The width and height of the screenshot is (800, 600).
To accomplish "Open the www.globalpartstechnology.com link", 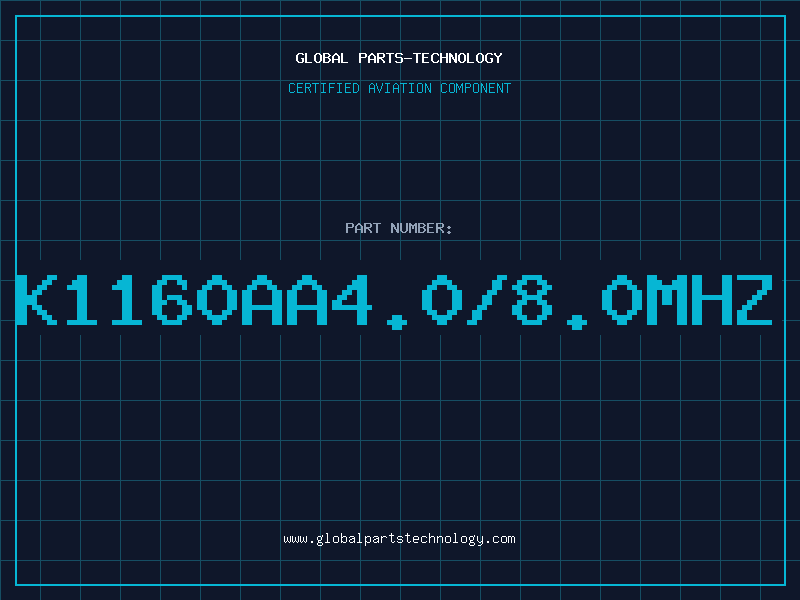I will pyautogui.click(x=399, y=539).
